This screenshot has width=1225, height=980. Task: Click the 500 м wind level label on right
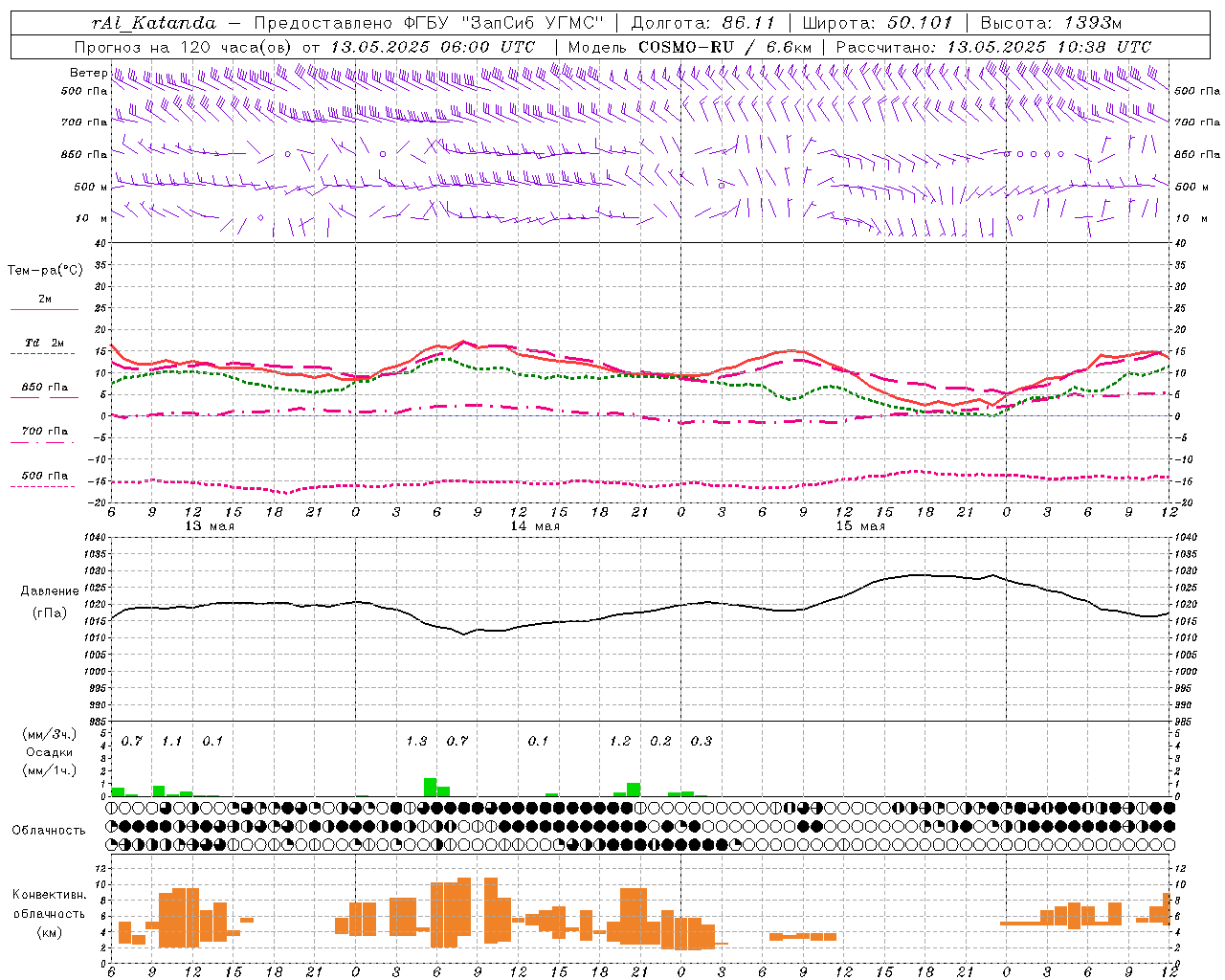[1192, 187]
